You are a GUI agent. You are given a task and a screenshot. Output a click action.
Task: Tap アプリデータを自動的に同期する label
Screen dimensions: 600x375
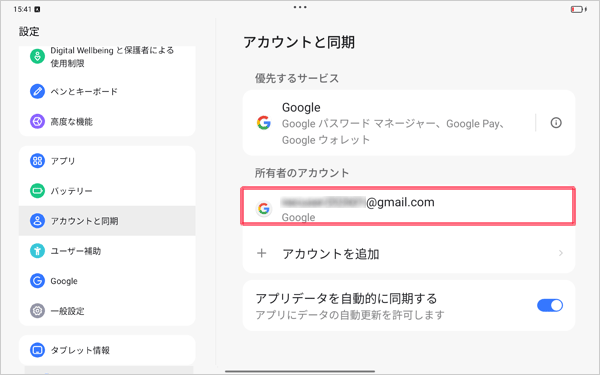[x=346, y=298]
